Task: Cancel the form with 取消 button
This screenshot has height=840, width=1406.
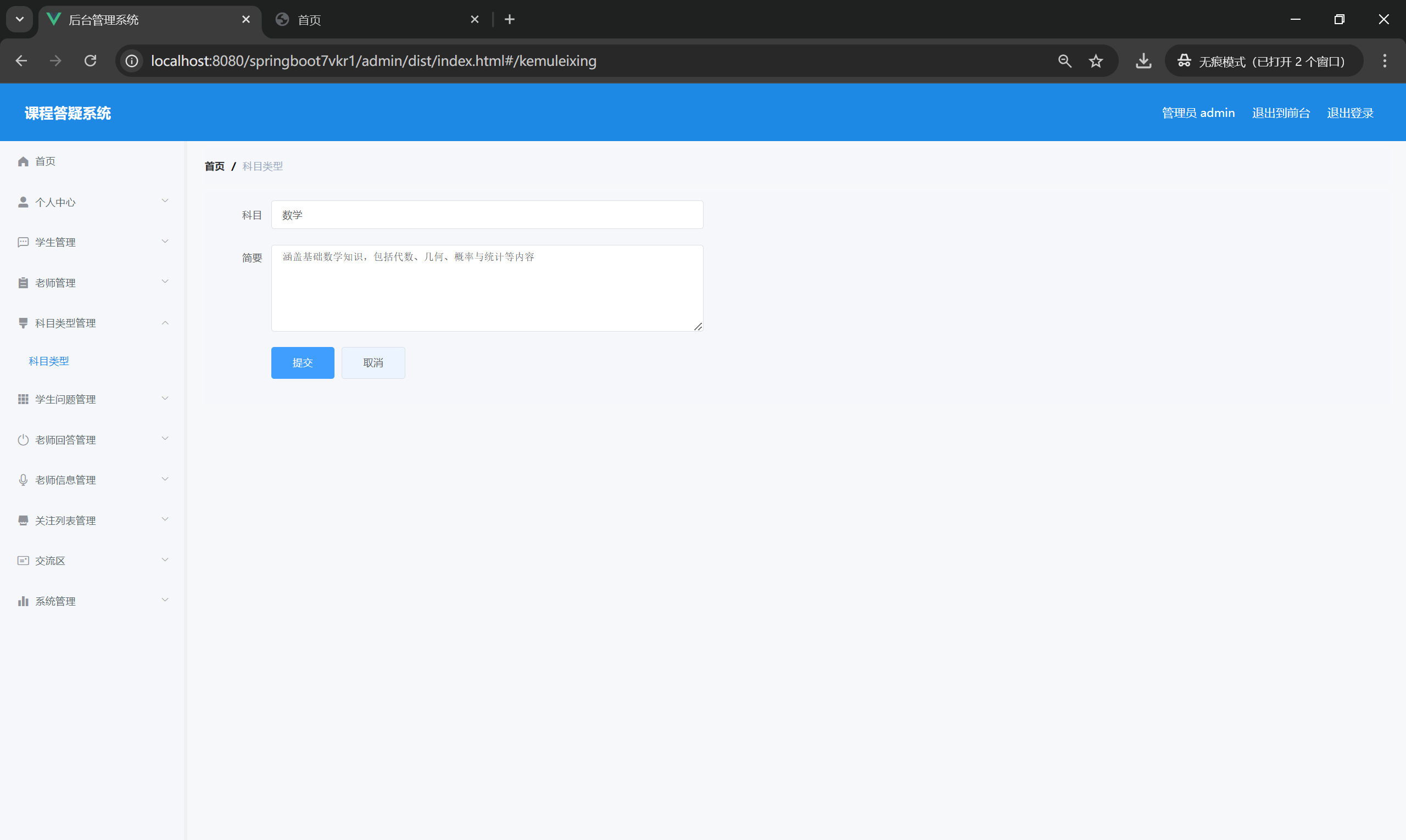Action: [x=373, y=363]
